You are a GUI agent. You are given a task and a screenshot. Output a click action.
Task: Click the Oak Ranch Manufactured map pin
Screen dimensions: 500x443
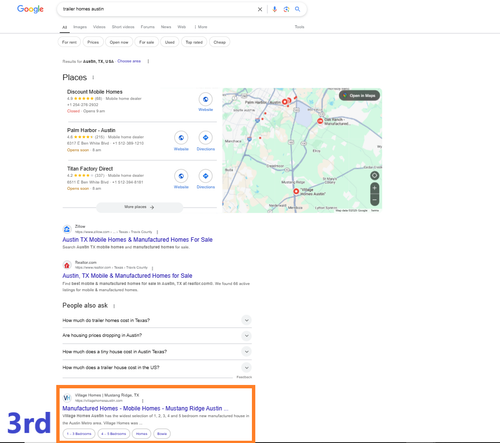(x=320, y=121)
